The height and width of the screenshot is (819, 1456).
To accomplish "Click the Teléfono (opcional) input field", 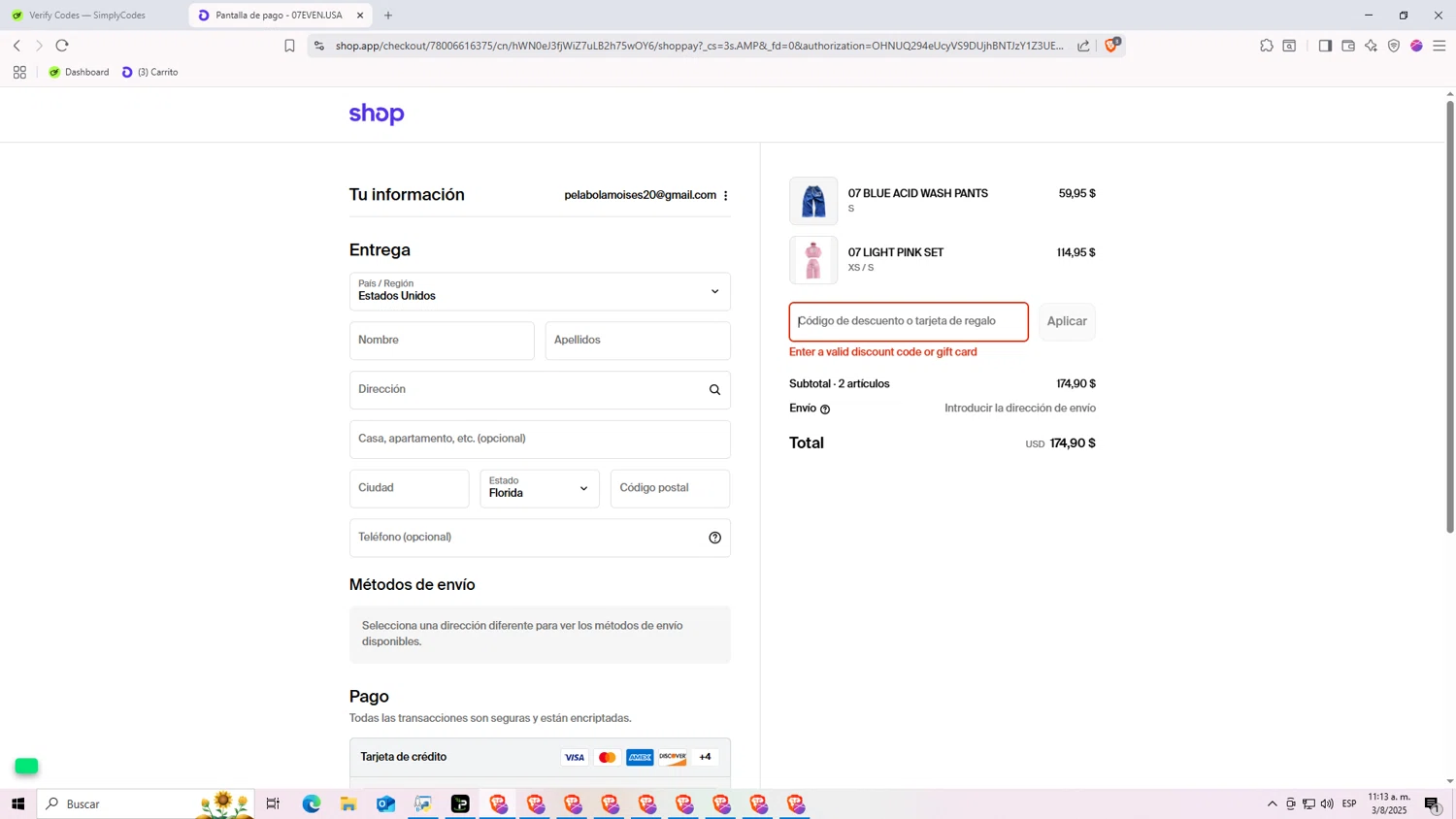I will (x=540, y=538).
